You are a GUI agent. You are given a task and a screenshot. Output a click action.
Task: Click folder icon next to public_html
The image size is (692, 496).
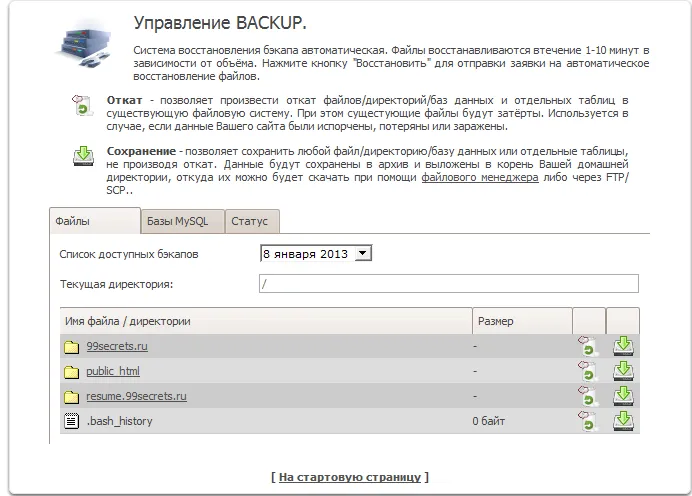coord(71,372)
